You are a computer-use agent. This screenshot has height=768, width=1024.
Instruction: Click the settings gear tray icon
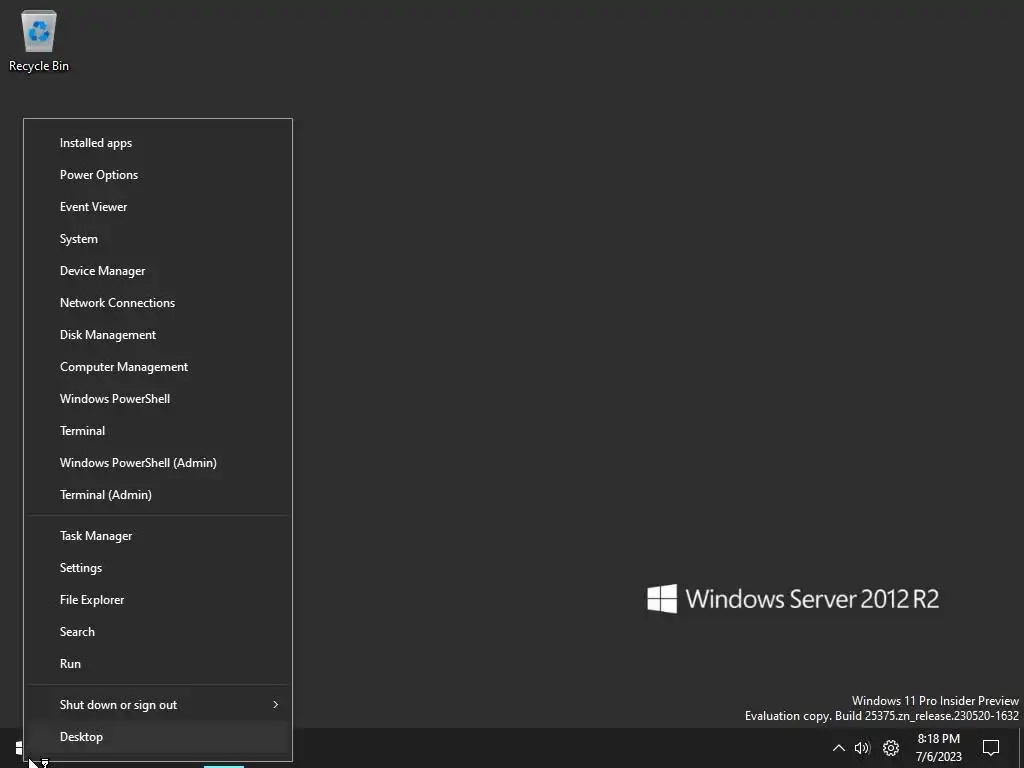(x=891, y=748)
